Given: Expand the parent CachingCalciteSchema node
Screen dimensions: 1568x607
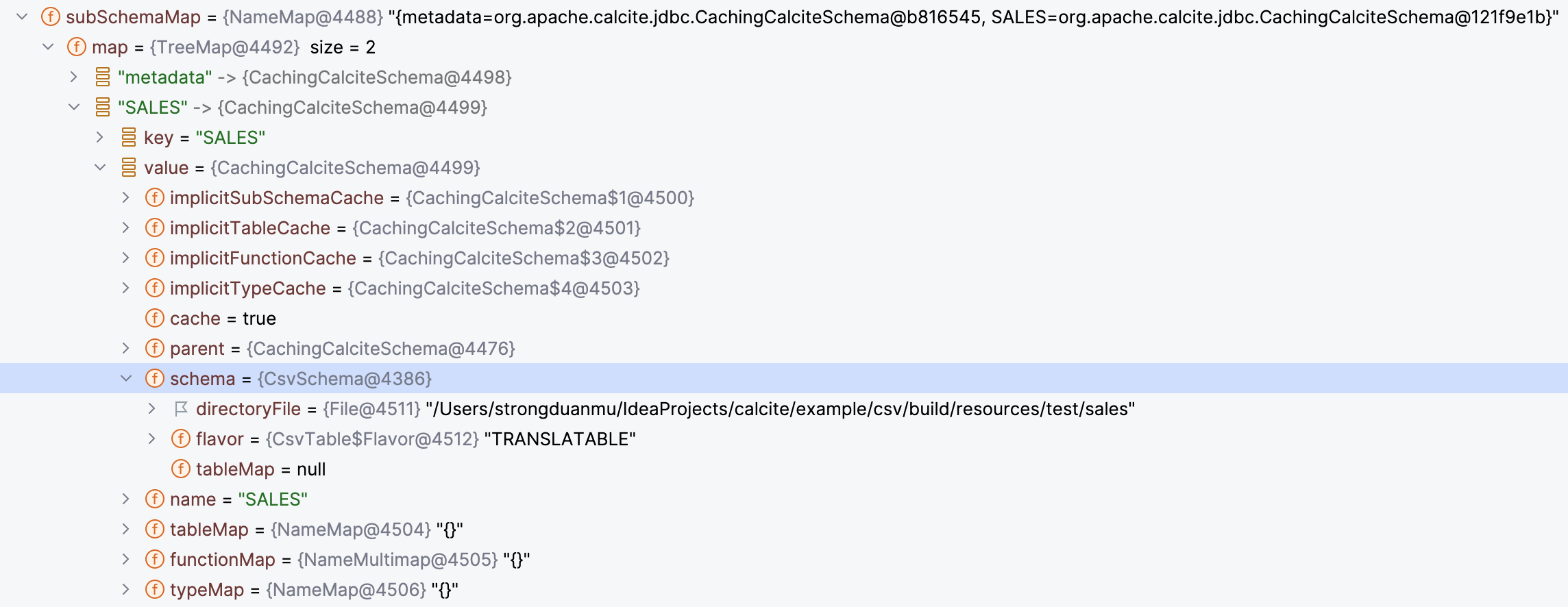Looking at the screenshot, I should click(126, 349).
